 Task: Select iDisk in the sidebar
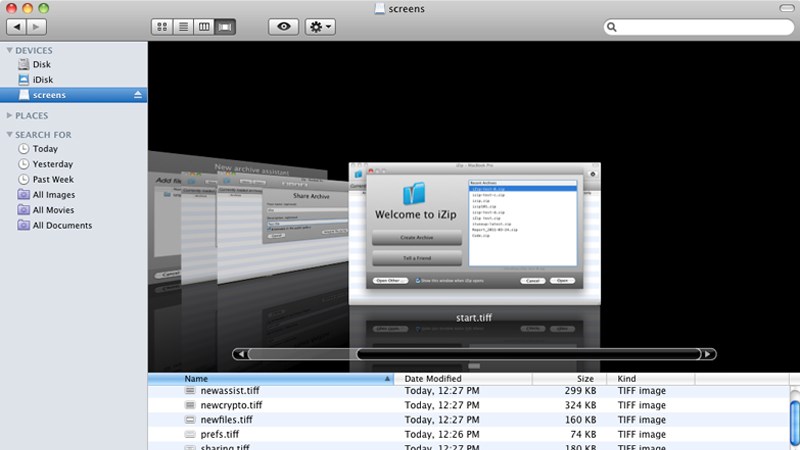coord(45,80)
